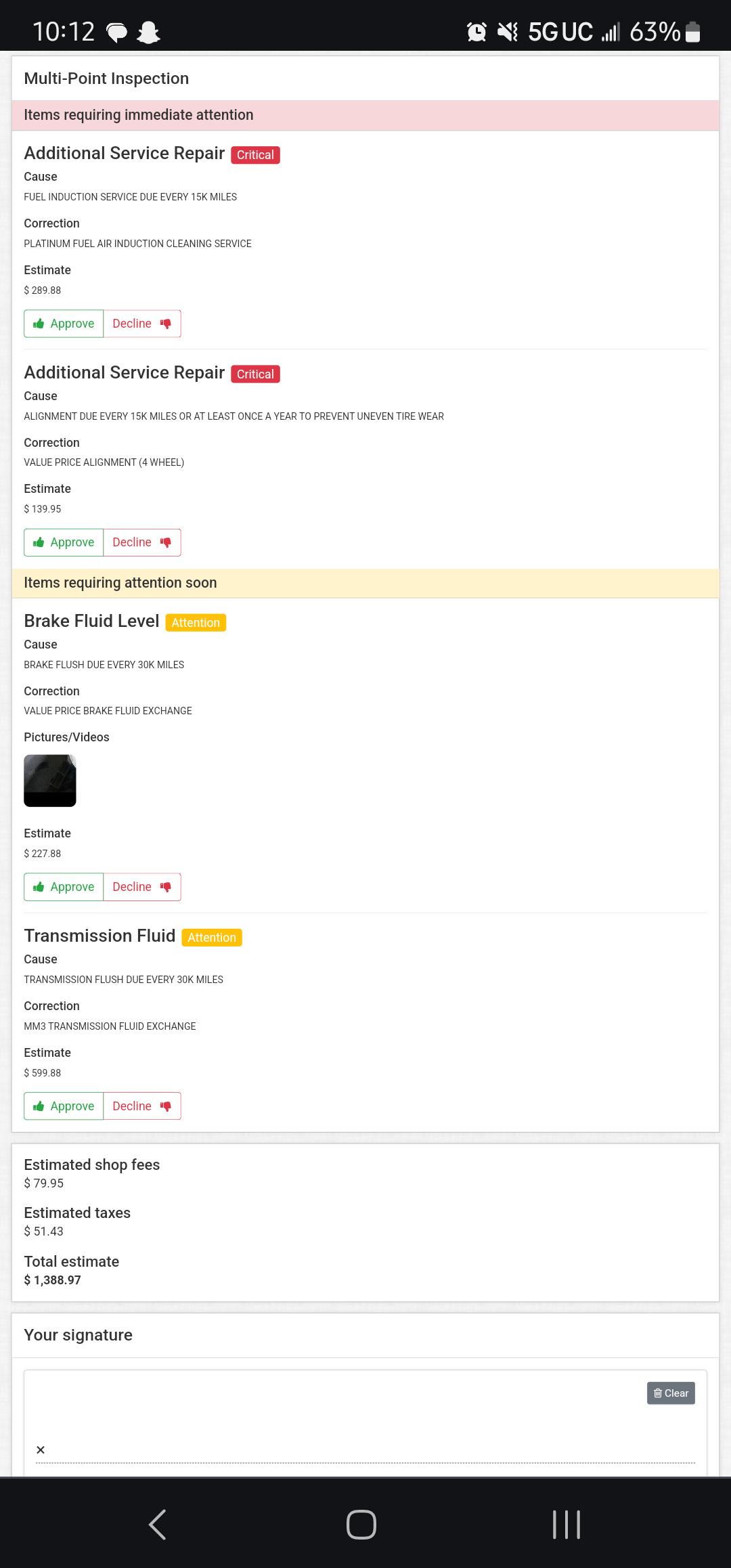Tap the alarm clock status icon

(477, 32)
